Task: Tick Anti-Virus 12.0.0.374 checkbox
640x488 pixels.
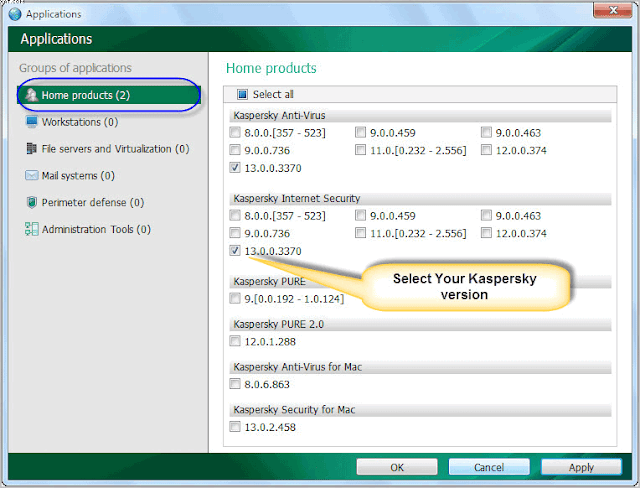Action: coord(486,150)
